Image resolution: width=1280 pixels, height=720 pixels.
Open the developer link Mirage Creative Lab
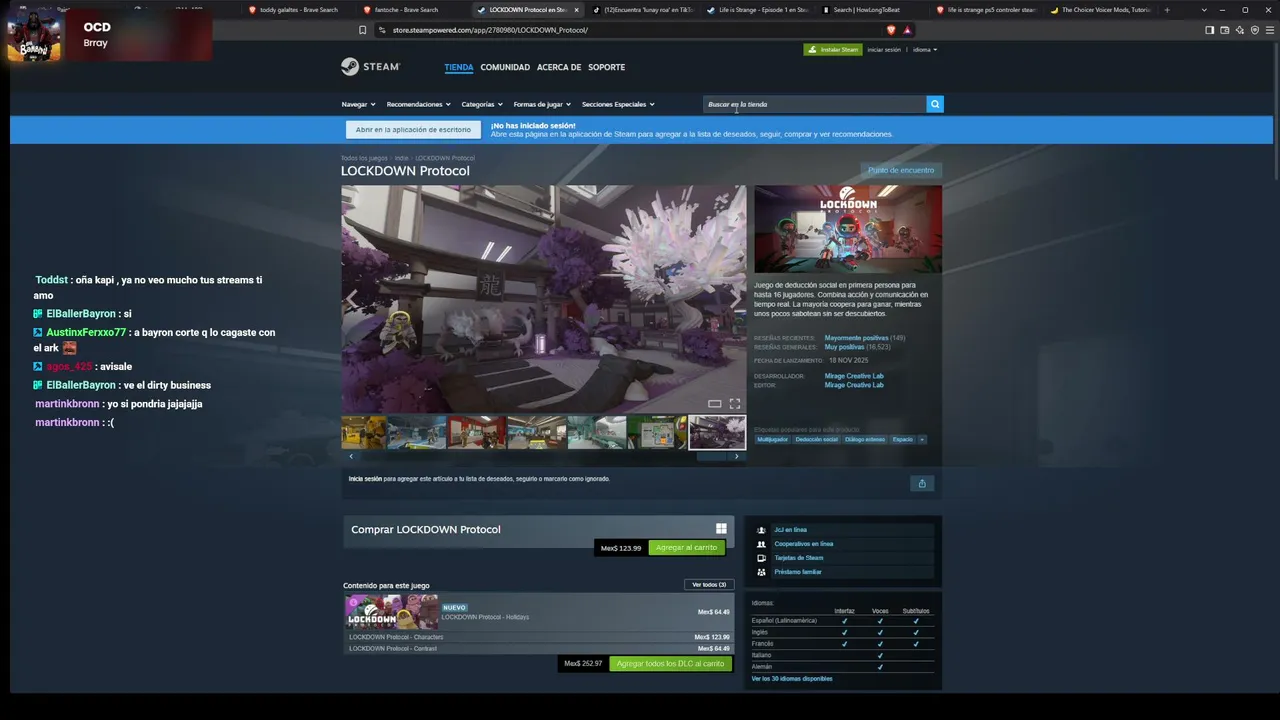coord(854,376)
